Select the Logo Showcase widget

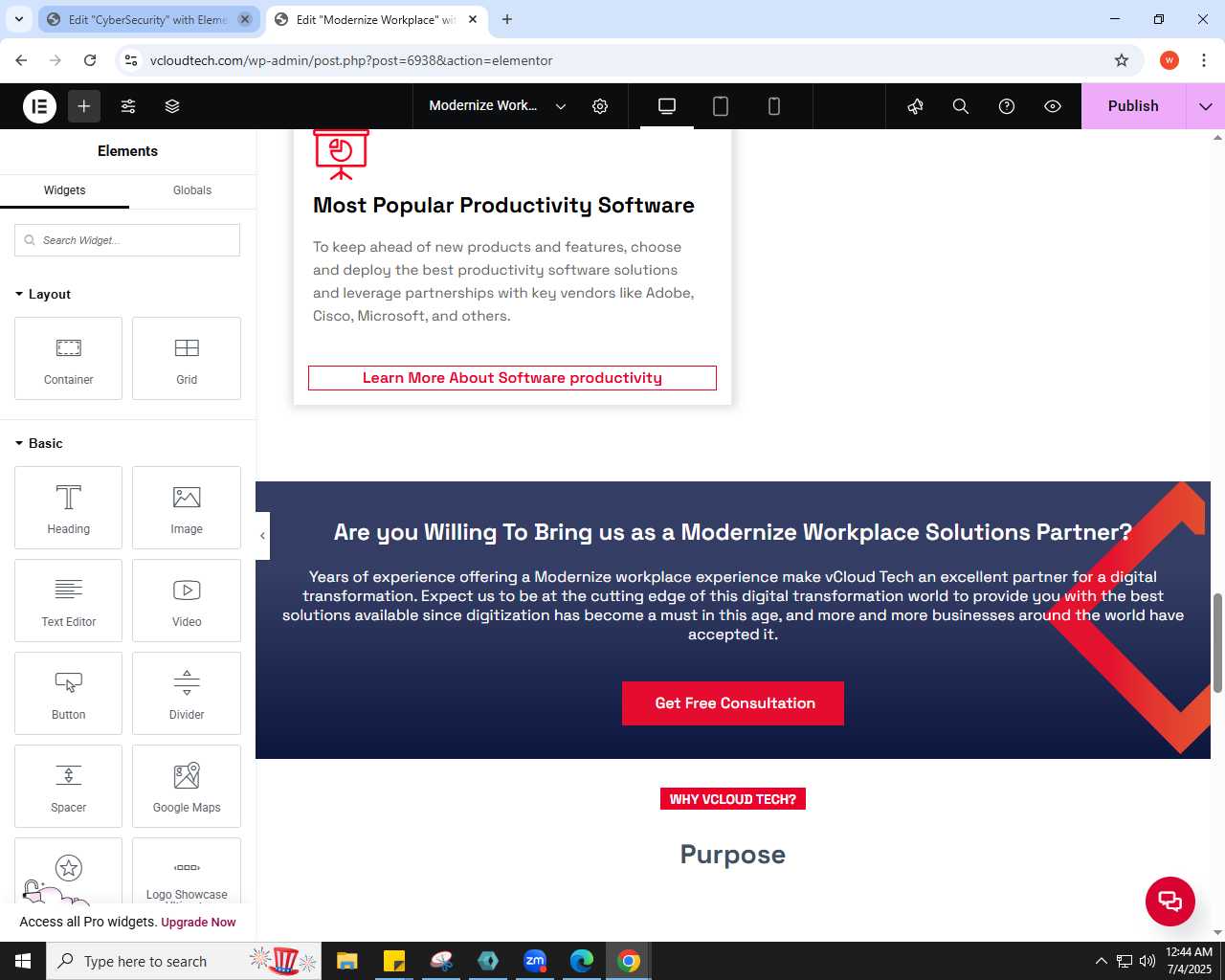tap(187, 870)
